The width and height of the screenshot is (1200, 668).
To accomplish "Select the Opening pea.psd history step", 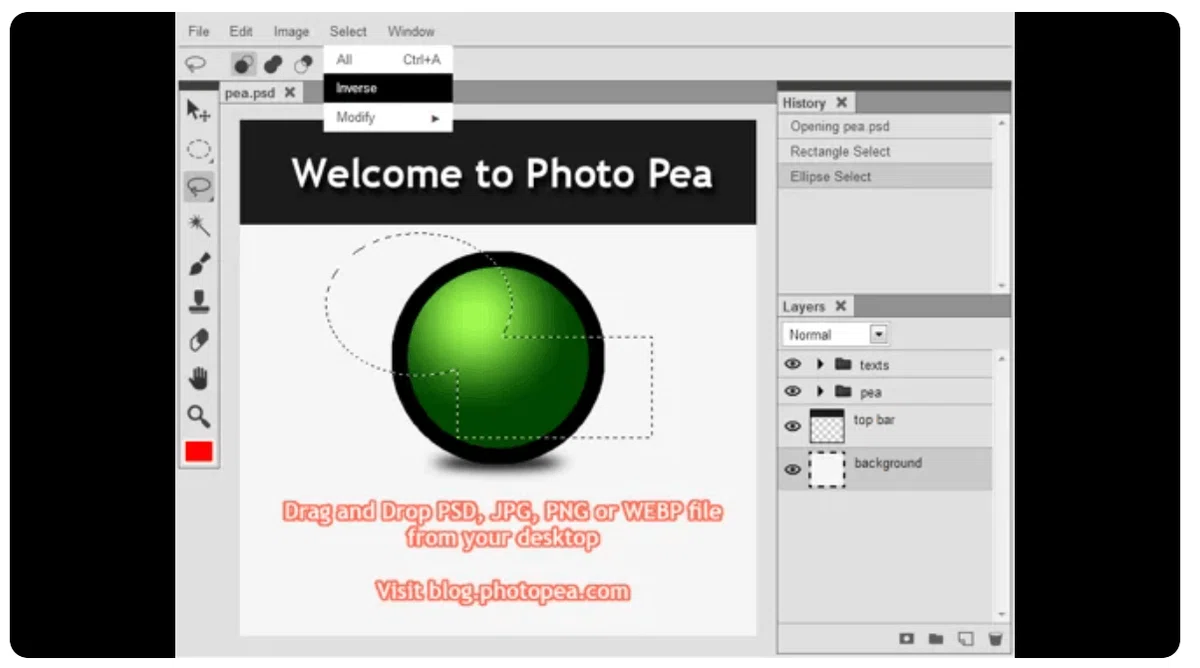I will [x=885, y=127].
